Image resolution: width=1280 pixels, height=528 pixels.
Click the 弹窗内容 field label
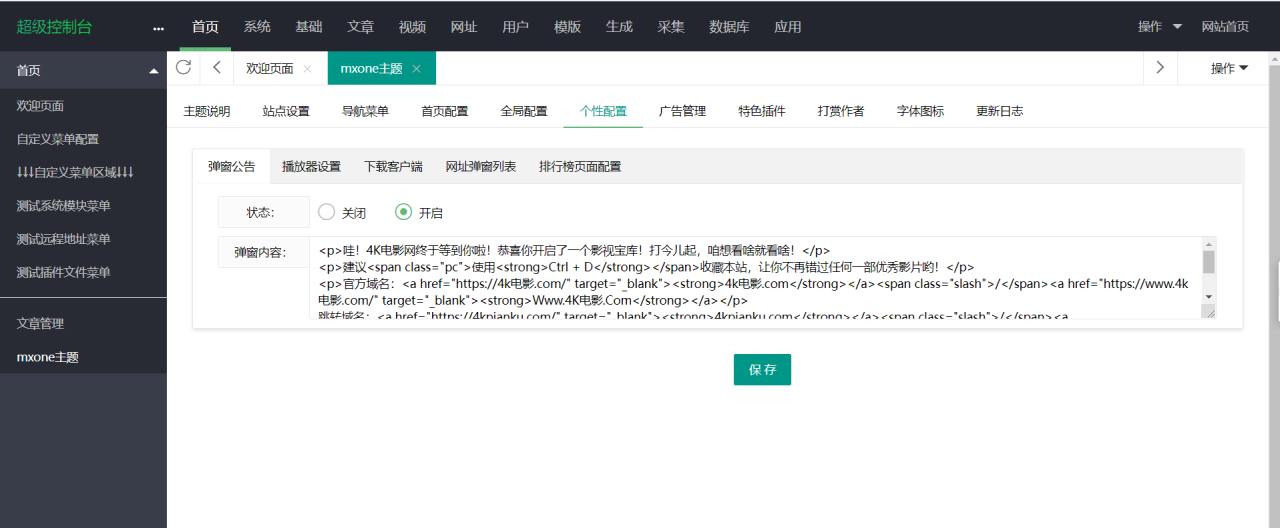tap(263, 252)
